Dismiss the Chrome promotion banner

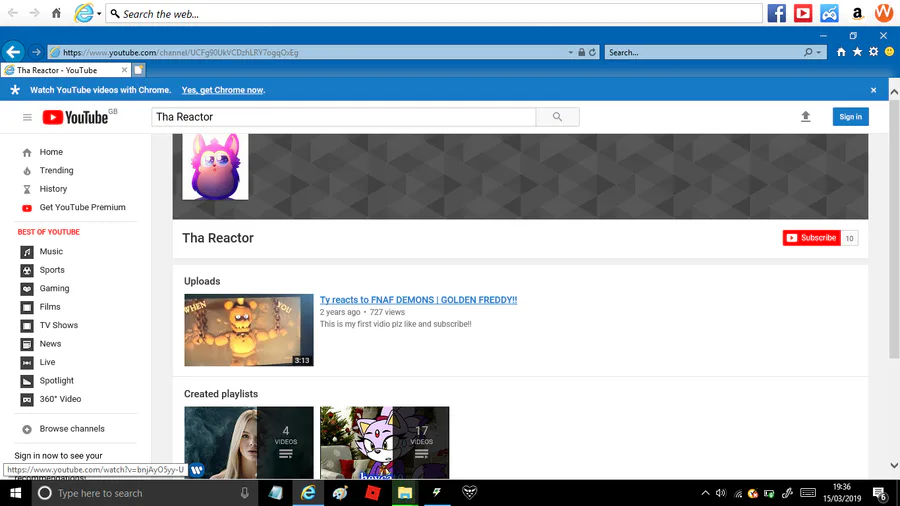873,90
